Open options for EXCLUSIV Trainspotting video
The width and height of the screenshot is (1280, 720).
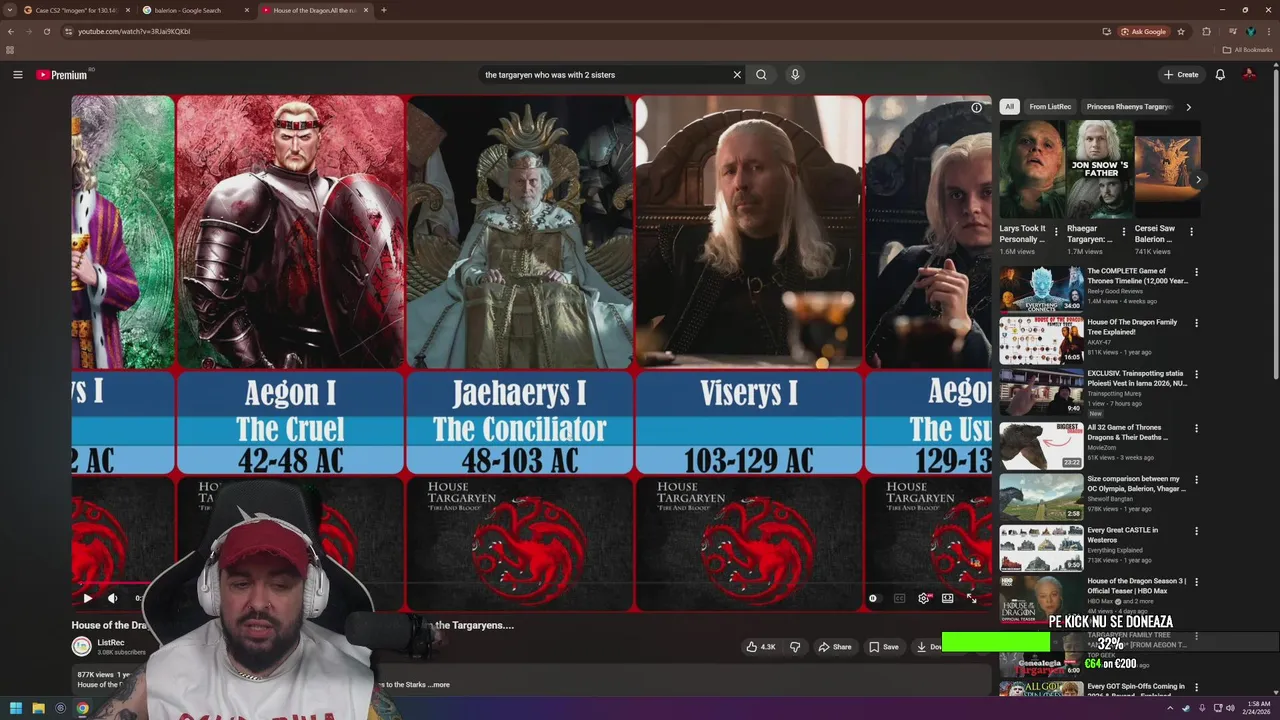1196,375
